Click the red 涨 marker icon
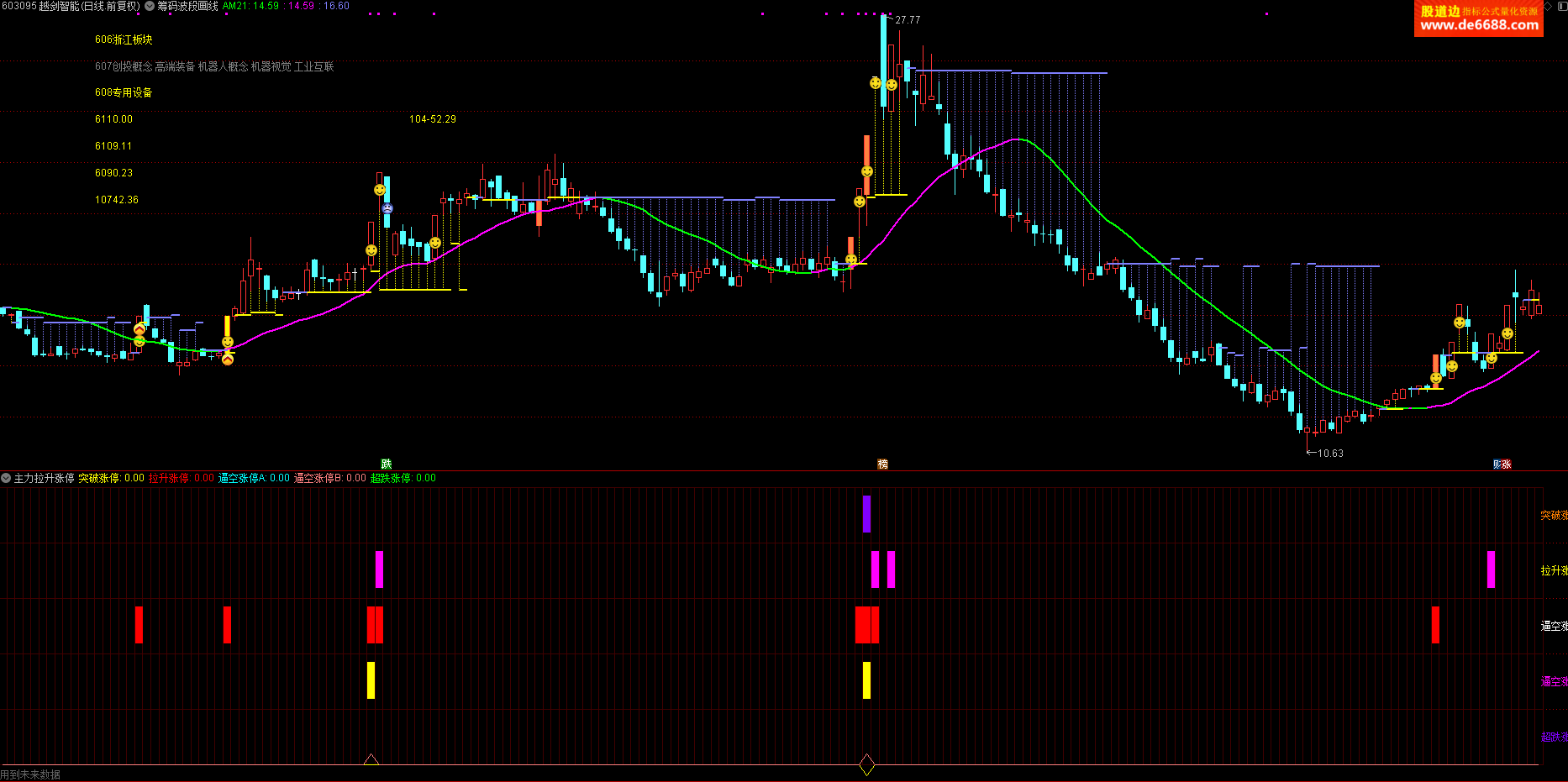 [x=1507, y=464]
